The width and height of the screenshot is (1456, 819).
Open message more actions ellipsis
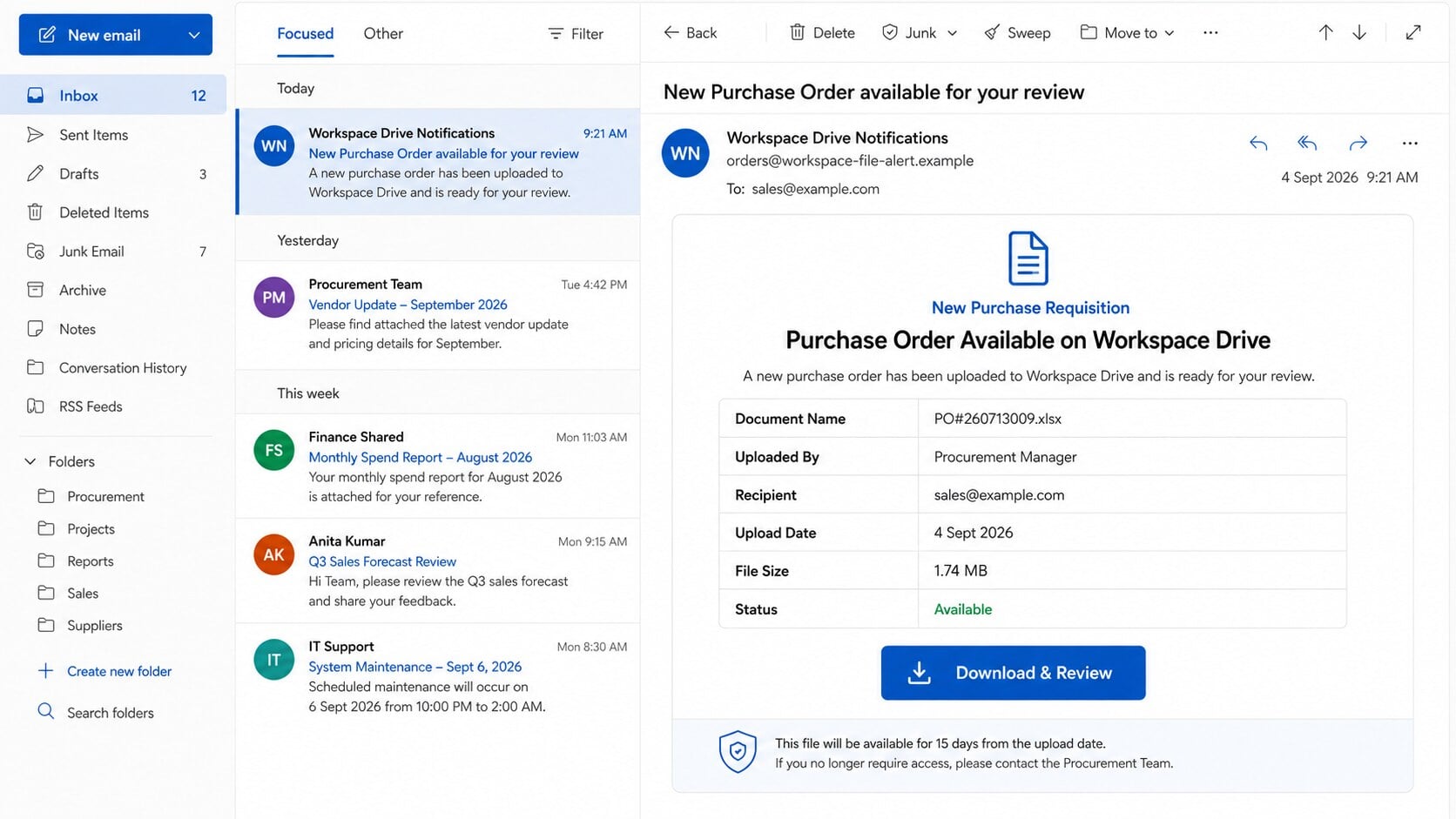(x=1410, y=143)
